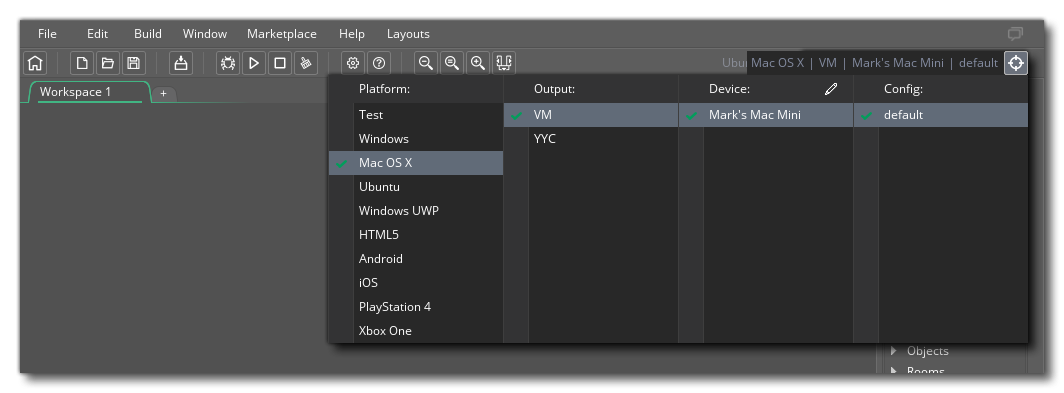Select the PlayStation 4 platform
This screenshot has width=1064, height=393.
point(416,307)
